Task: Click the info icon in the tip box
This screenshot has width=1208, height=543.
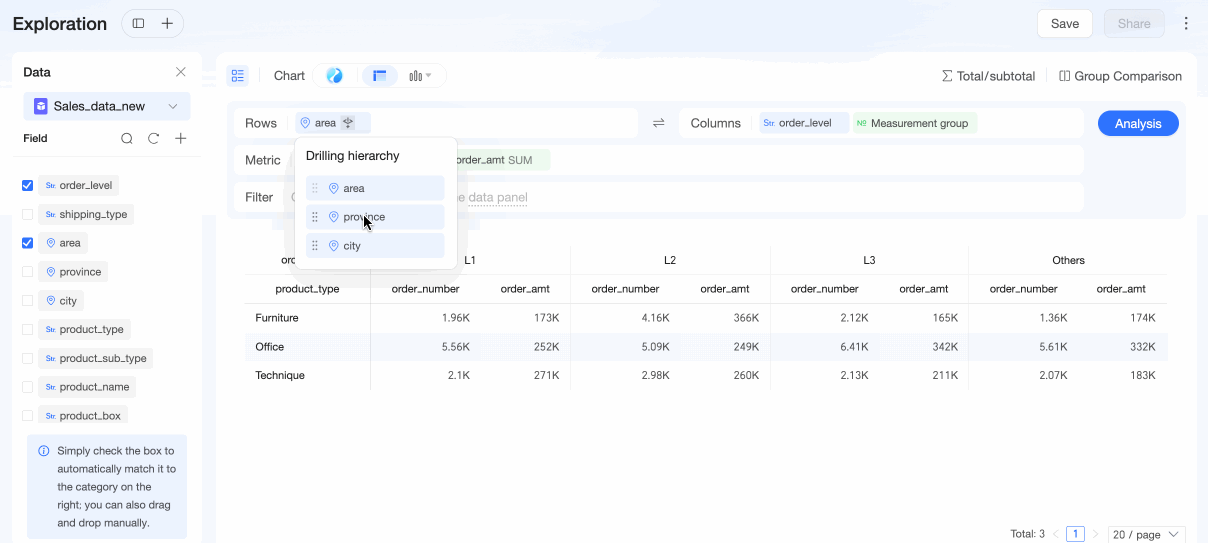Action: [44, 451]
